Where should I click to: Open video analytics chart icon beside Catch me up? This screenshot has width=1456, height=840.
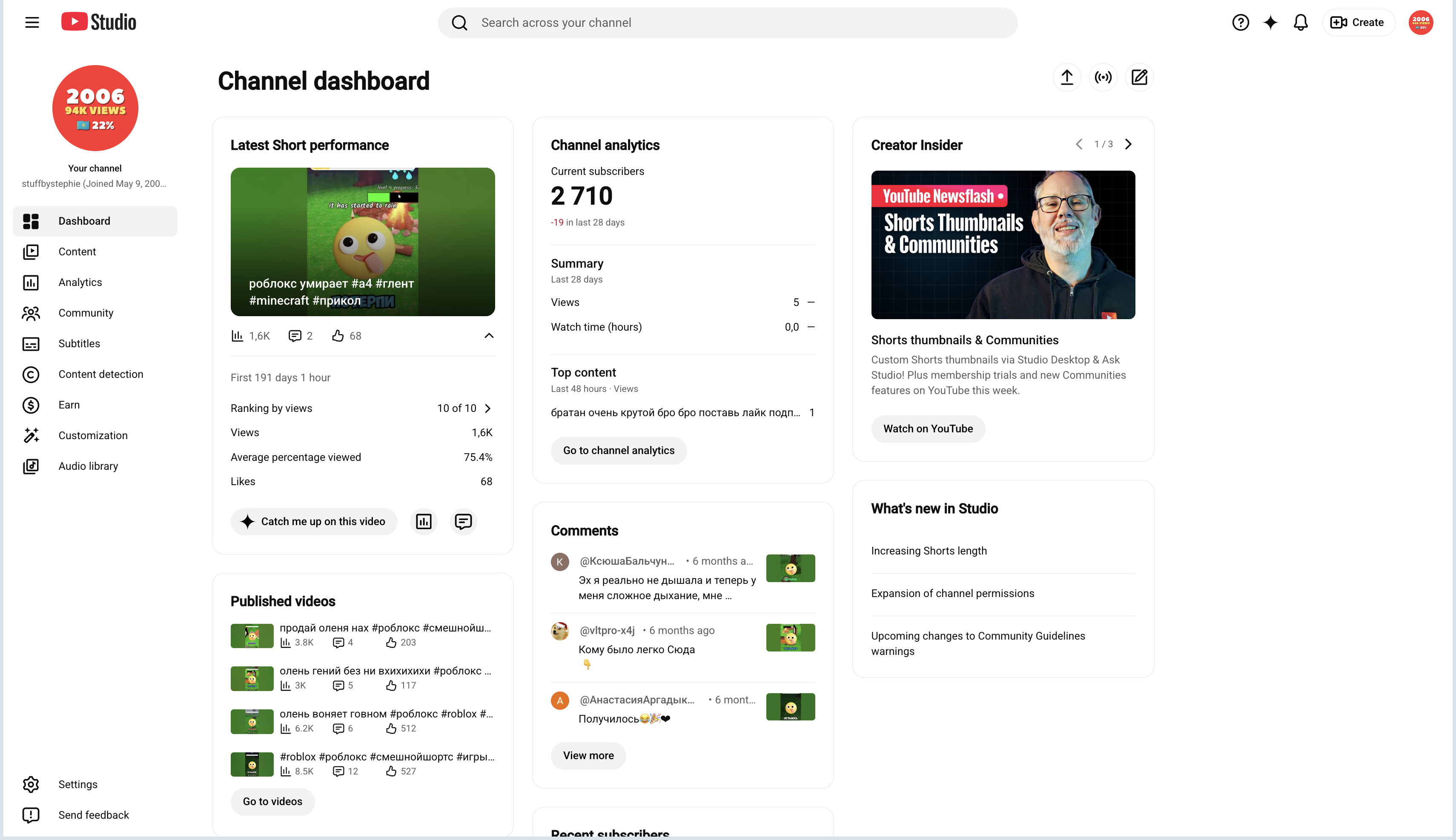click(424, 522)
